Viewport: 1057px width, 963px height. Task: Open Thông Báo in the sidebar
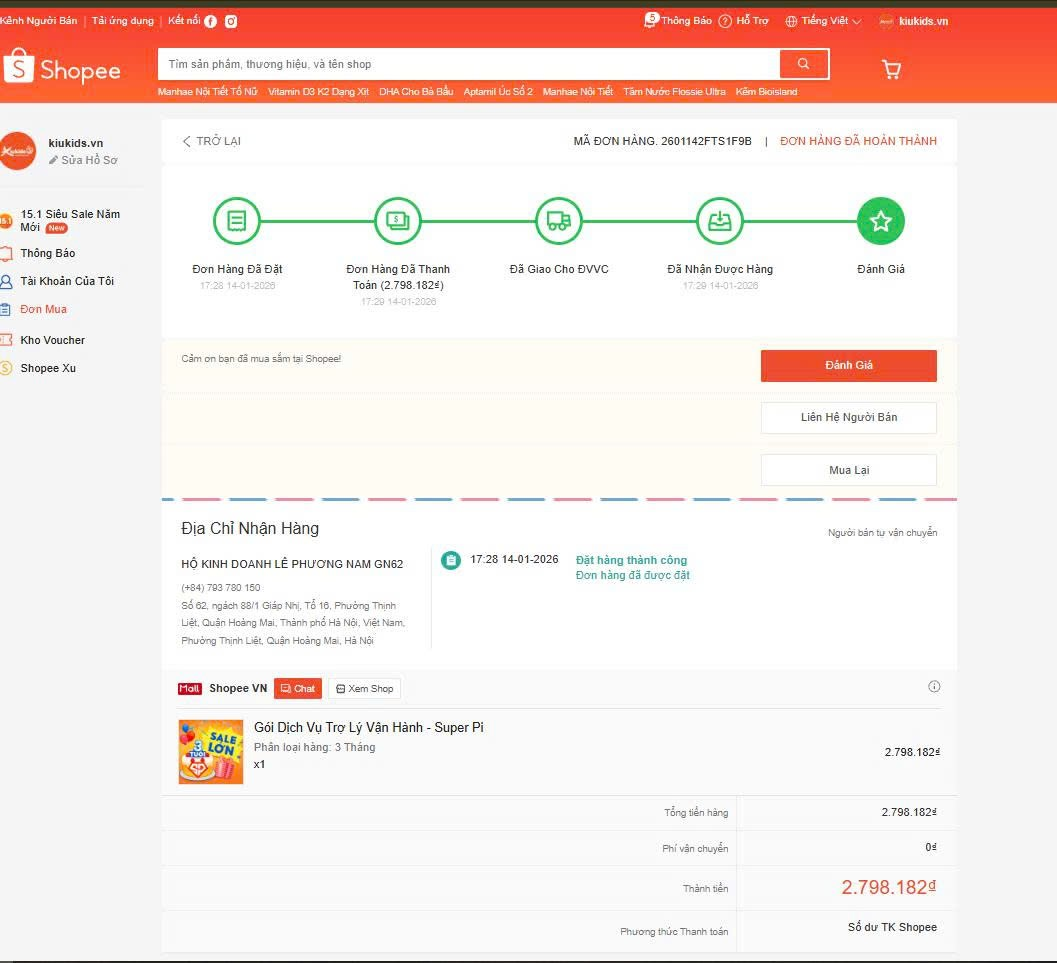tap(47, 253)
